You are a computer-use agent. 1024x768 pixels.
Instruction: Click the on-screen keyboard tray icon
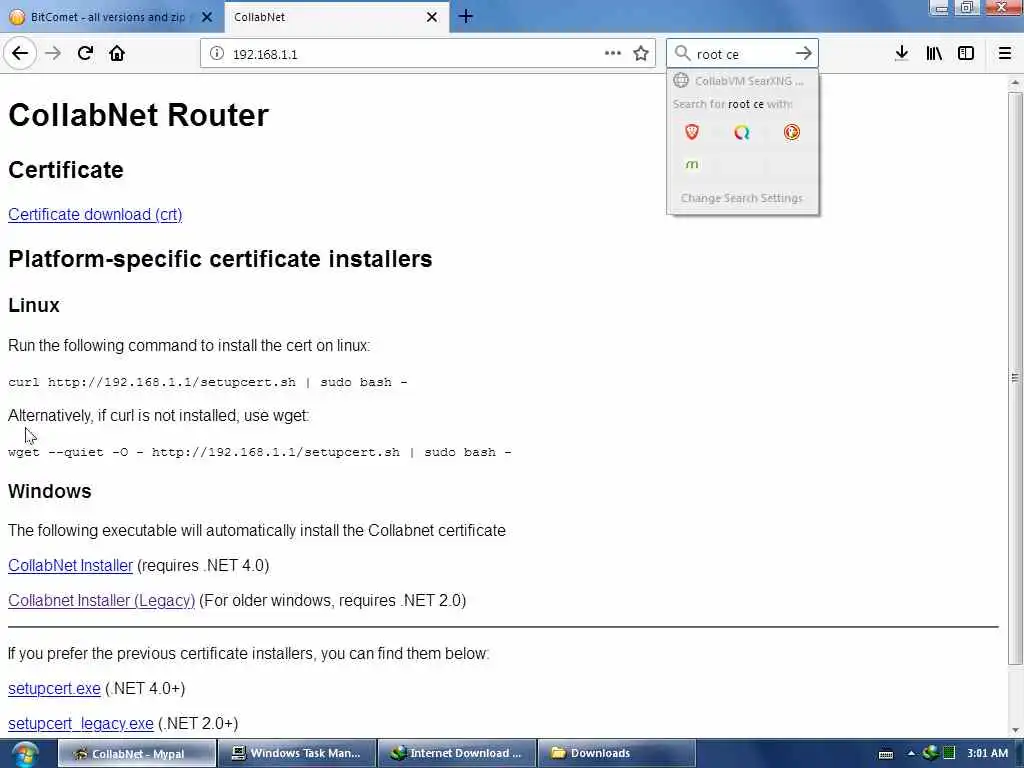coord(886,754)
